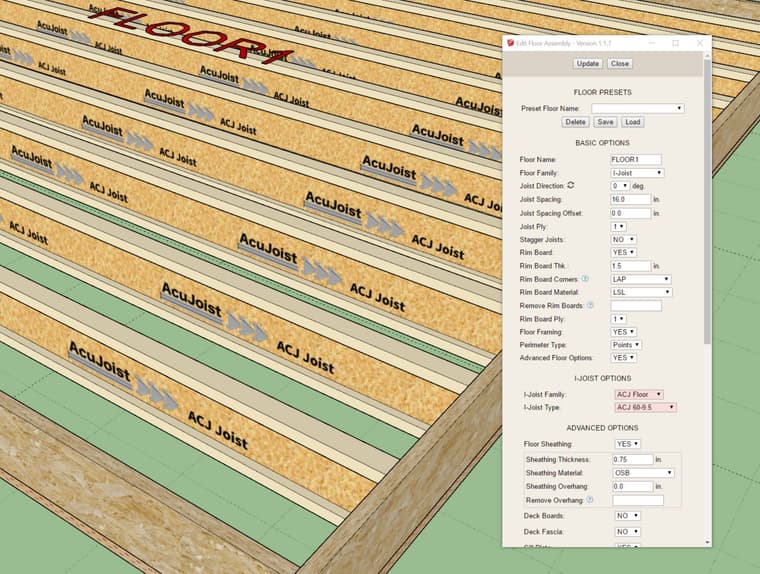Open the Stagger Joists NO selector
760x574 pixels.
click(624, 240)
